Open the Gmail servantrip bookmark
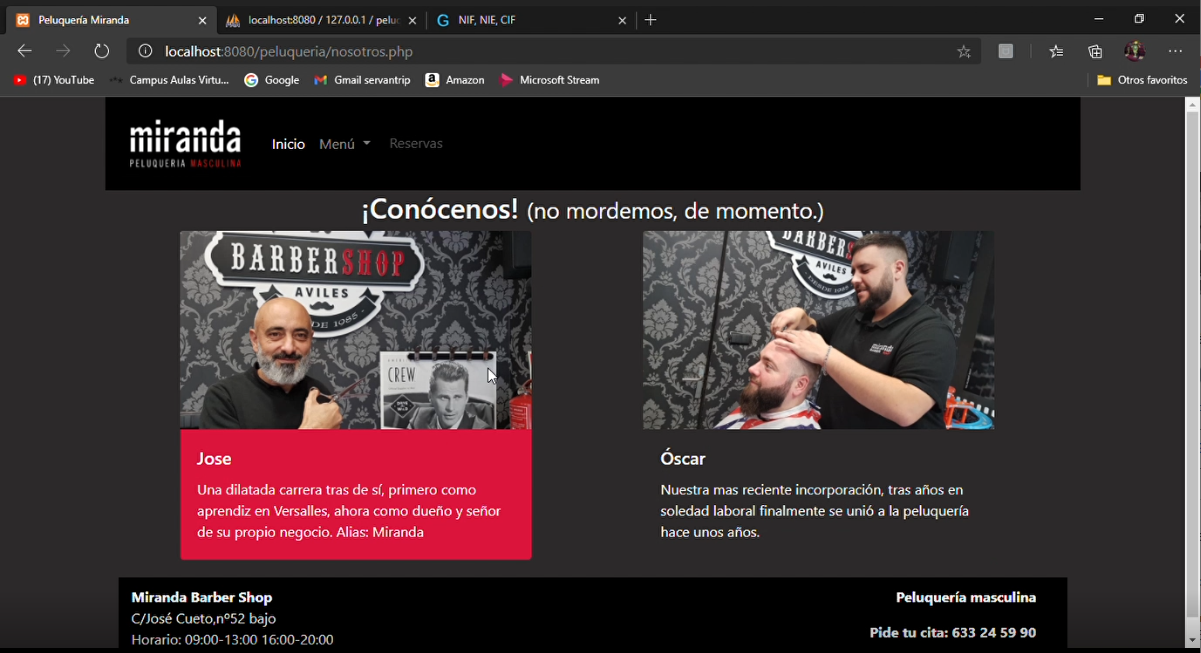The width and height of the screenshot is (1201, 653). (x=362, y=80)
